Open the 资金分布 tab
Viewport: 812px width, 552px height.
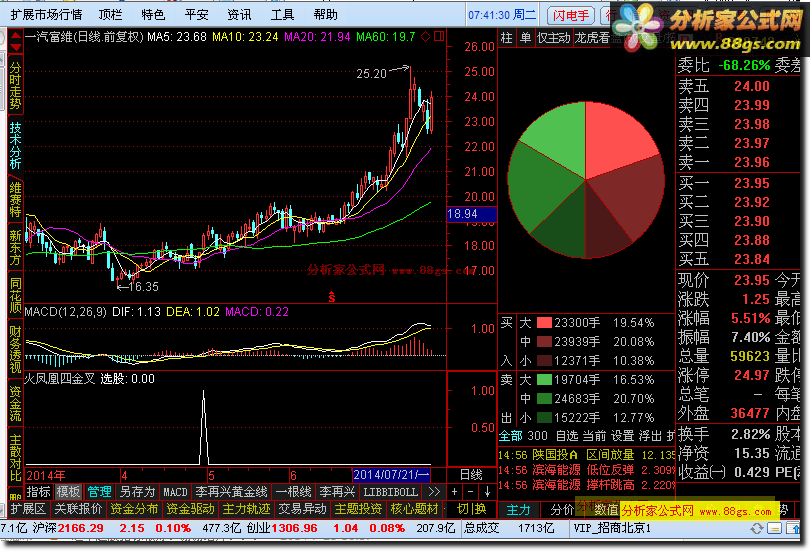coord(134,509)
